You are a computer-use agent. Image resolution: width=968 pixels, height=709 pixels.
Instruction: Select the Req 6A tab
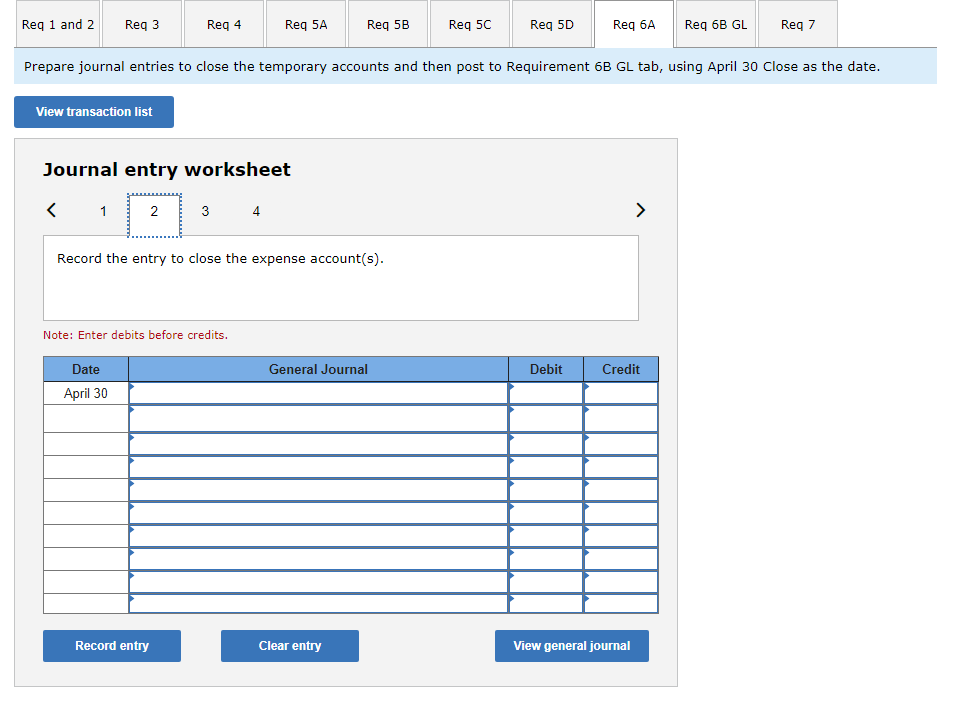[x=634, y=25]
